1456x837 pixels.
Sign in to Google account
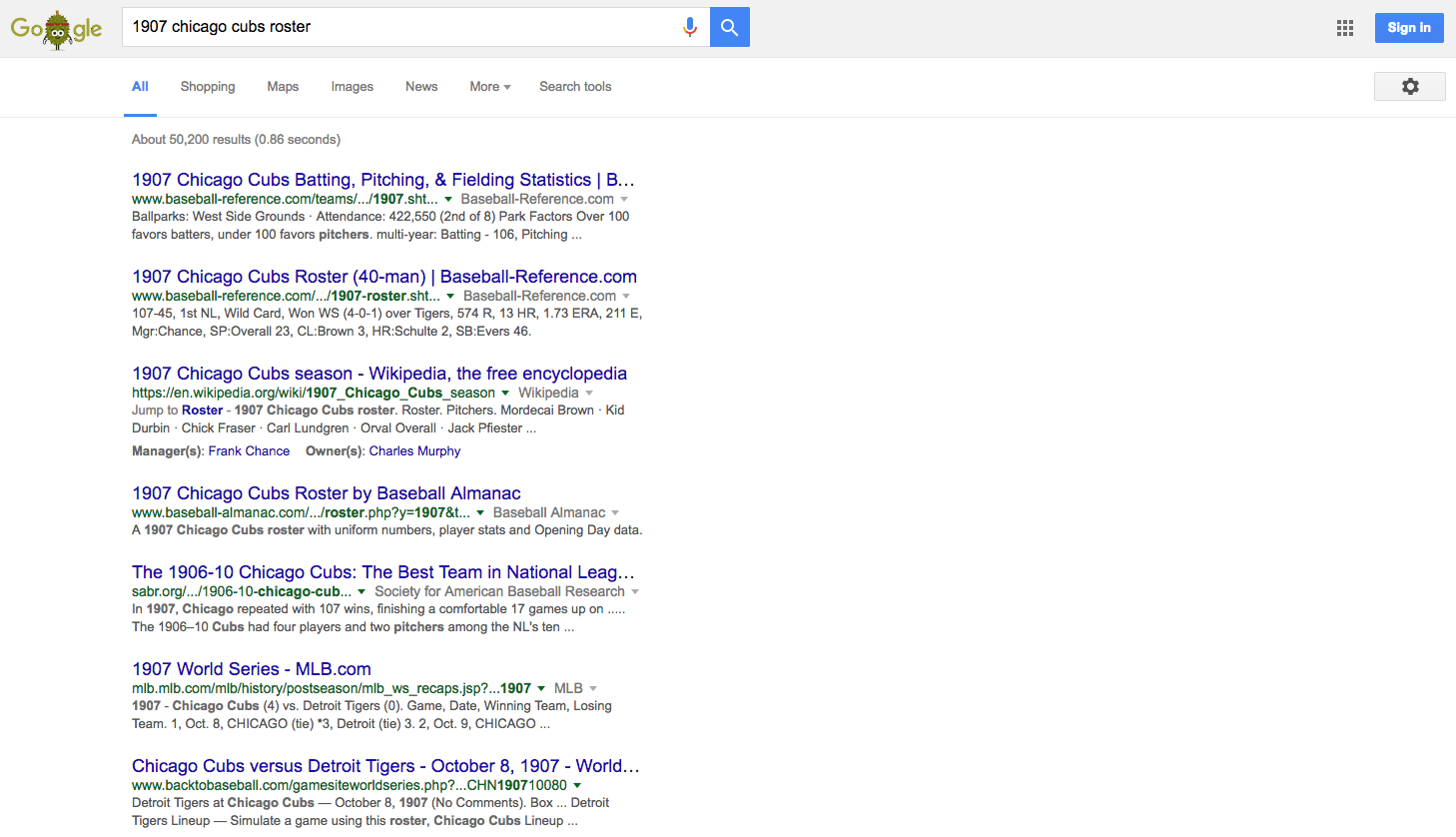click(x=1409, y=28)
